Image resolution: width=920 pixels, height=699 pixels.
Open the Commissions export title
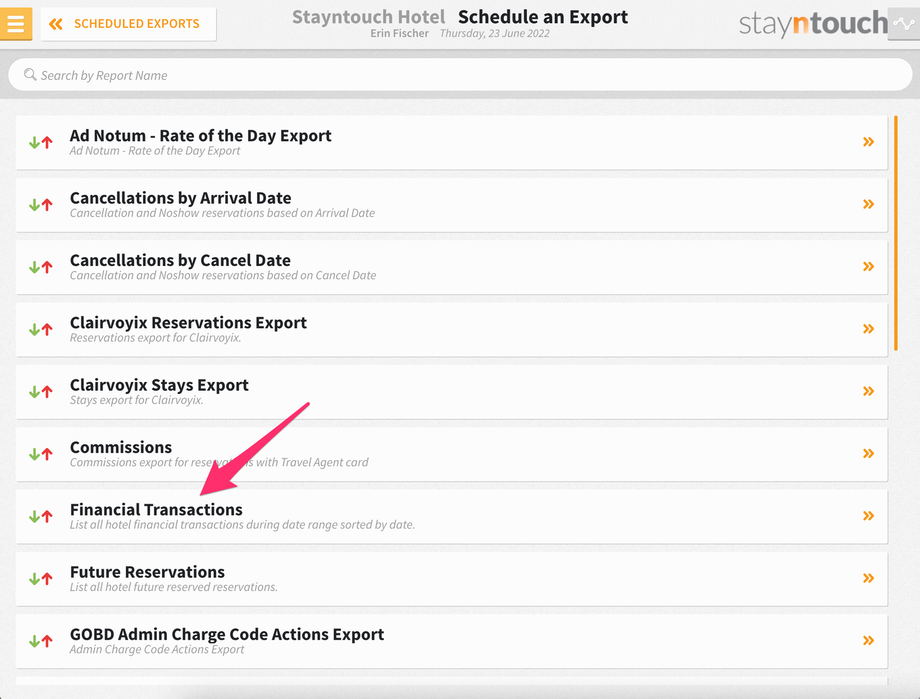(x=121, y=447)
